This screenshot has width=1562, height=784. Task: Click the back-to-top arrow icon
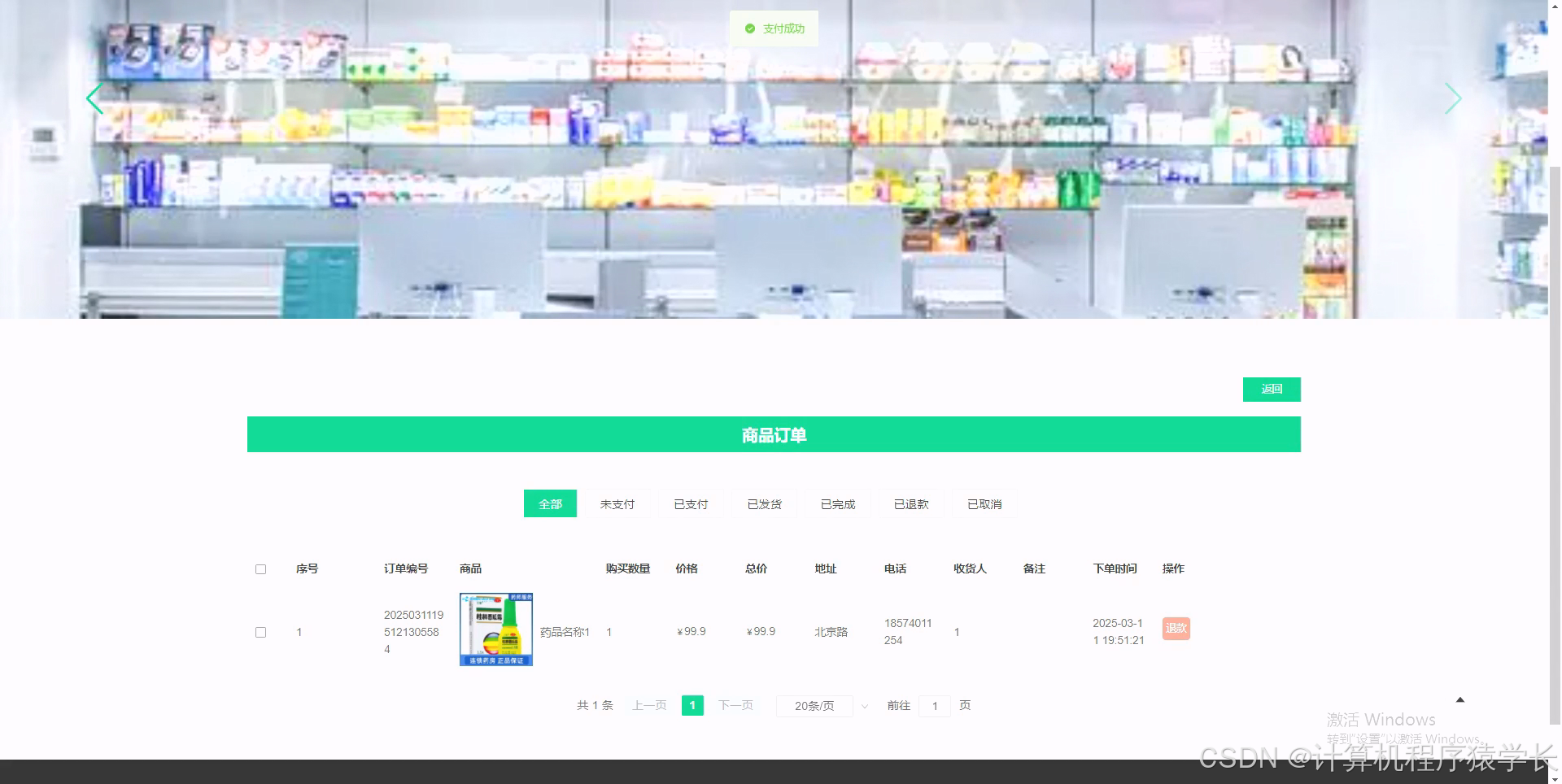(x=1460, y=699)
